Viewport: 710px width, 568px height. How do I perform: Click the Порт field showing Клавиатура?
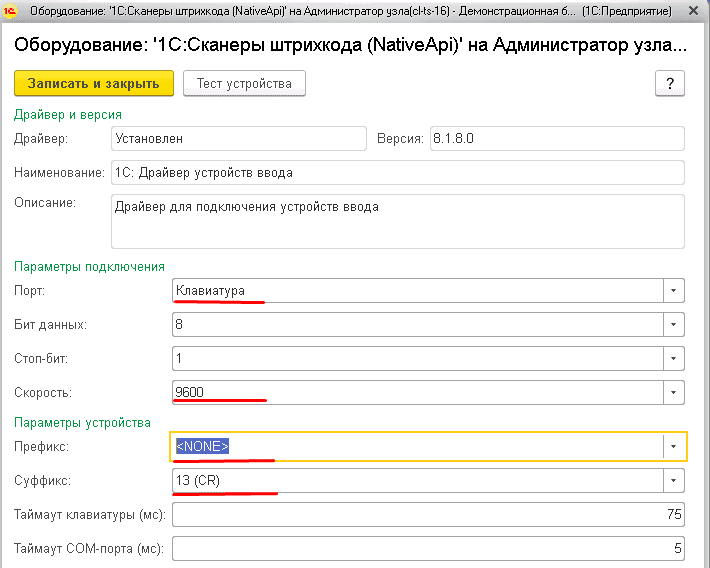tap(418, 290)
